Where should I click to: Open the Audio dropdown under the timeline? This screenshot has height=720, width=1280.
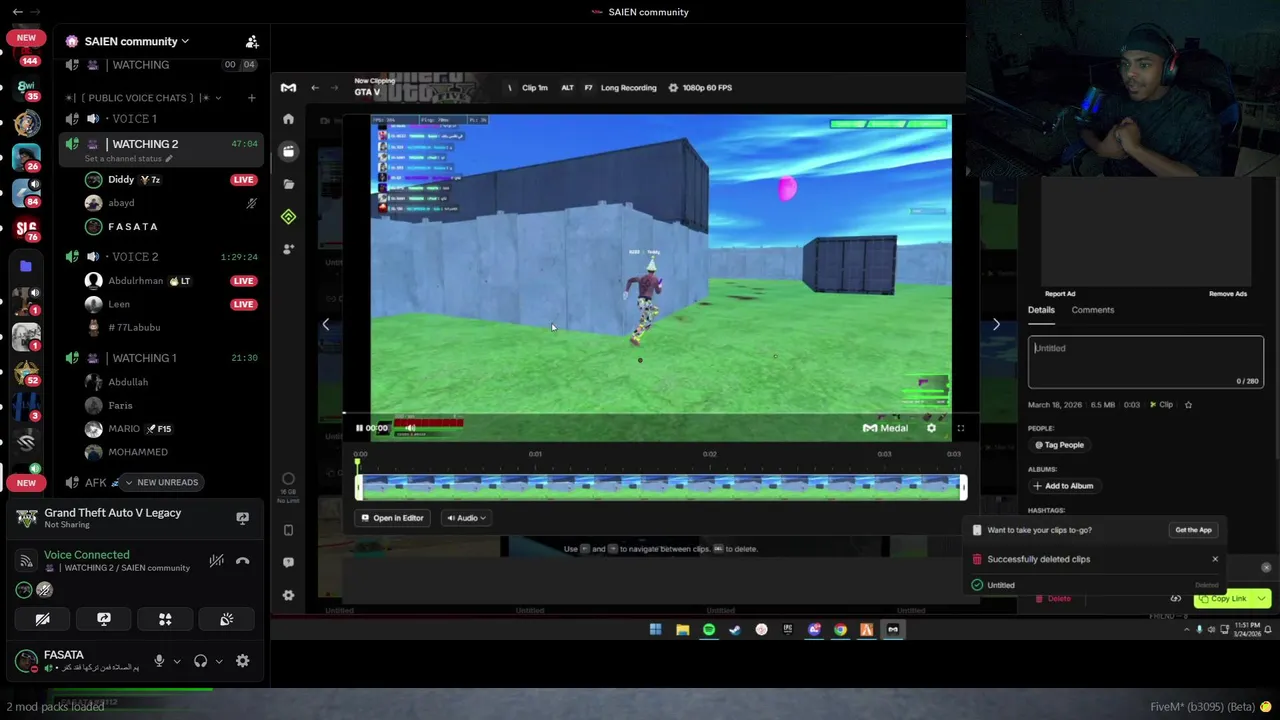tap(466, 518)
